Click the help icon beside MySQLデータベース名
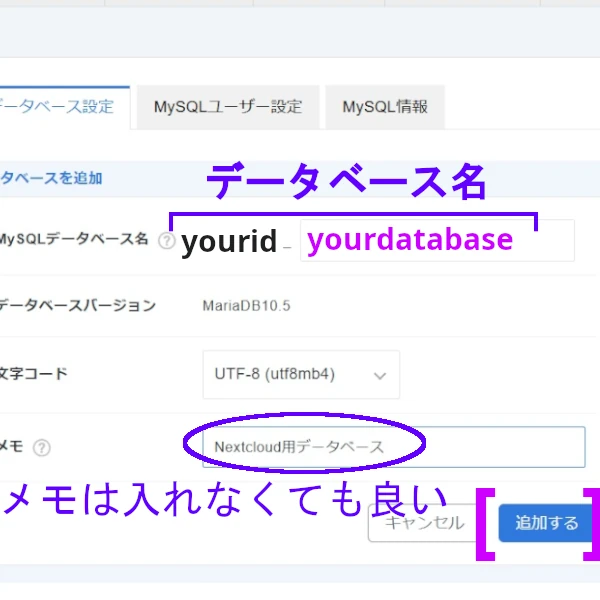The height and width of the screenshot is (600, 600). [167, 241]
